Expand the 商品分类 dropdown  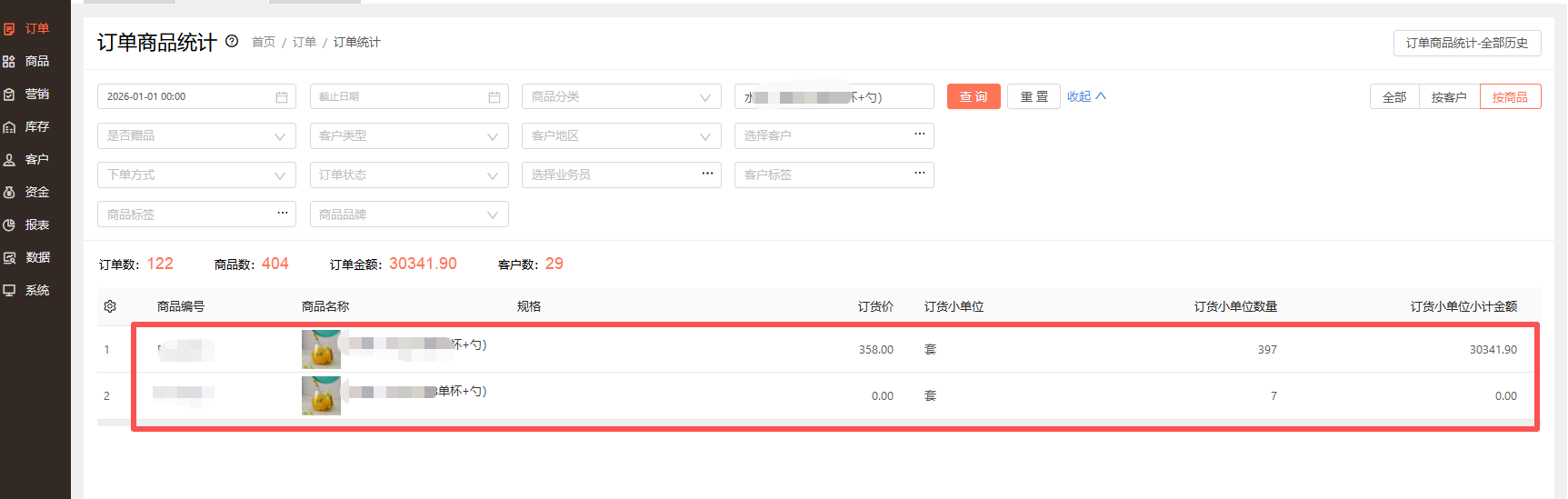(622, 96)
